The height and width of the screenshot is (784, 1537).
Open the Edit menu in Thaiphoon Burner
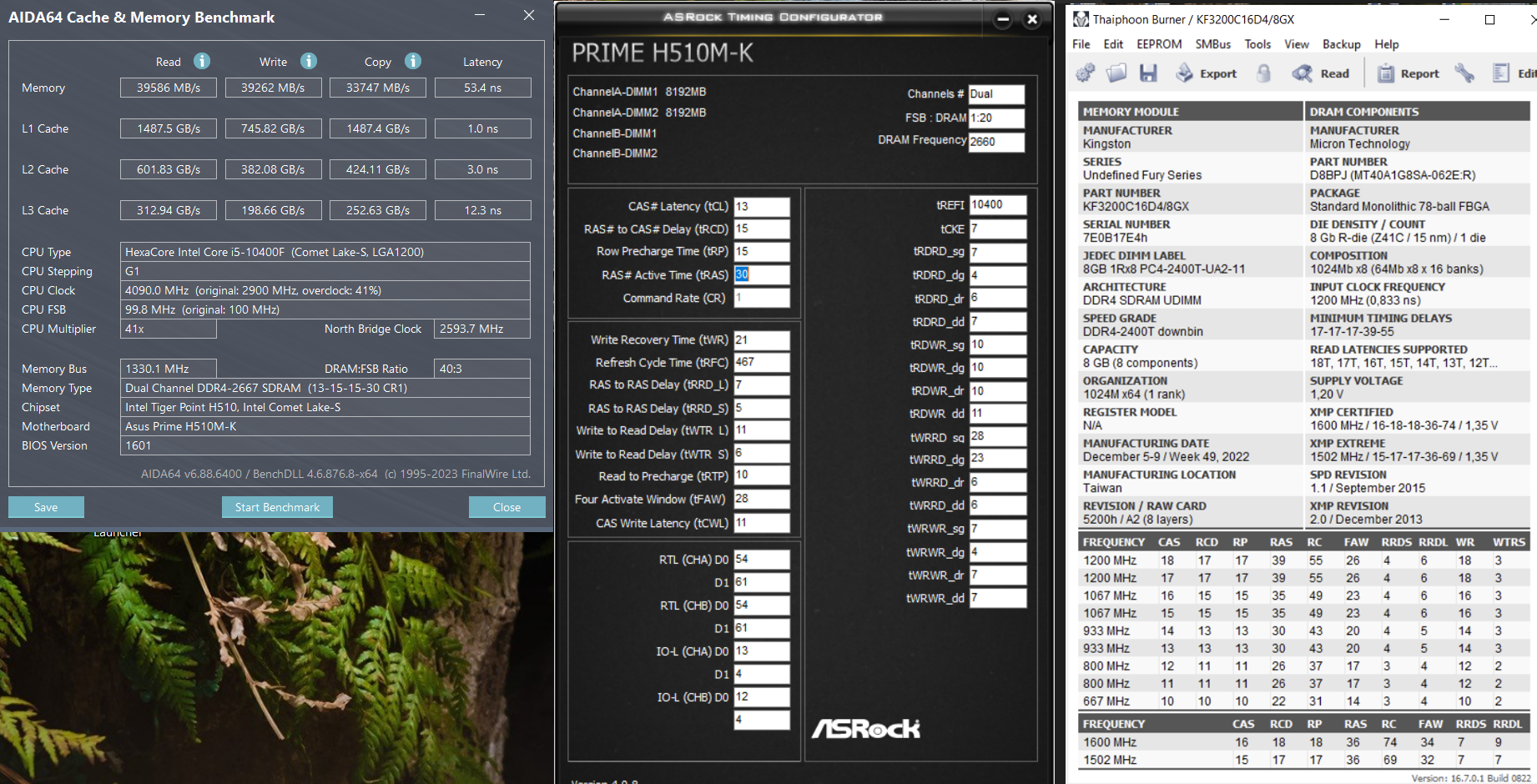pyautogui.click(x=1113, y=44)
